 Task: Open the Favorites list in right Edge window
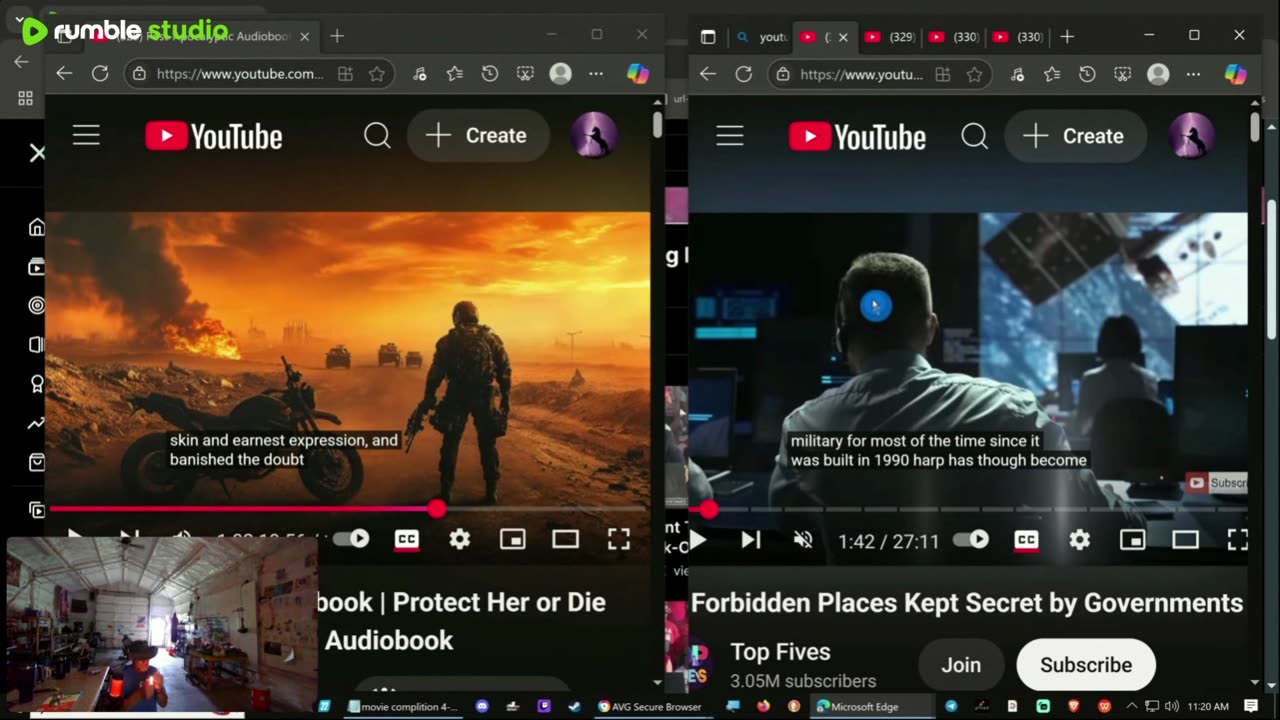[1052, 74]
